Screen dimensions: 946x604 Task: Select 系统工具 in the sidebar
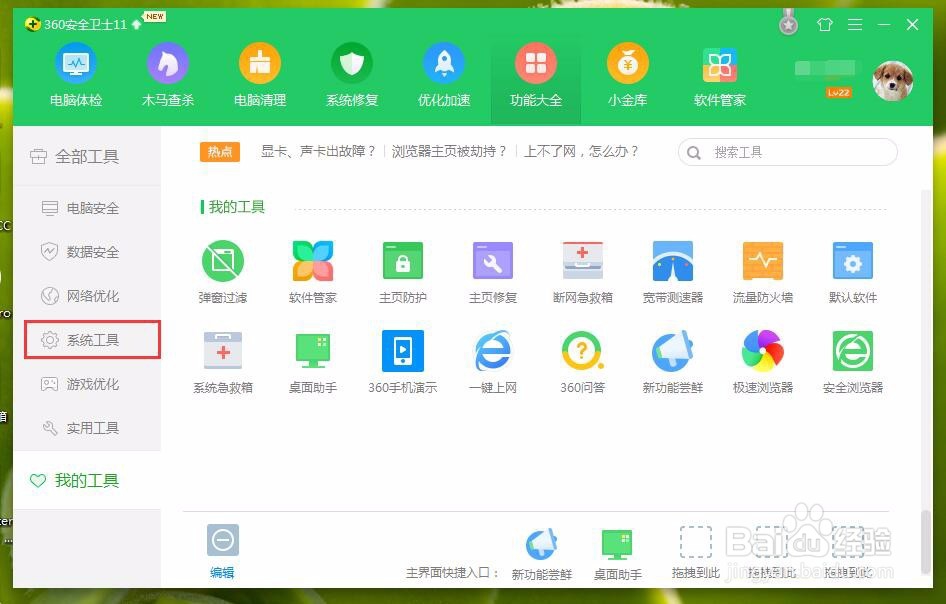click(x=92, y=340)
